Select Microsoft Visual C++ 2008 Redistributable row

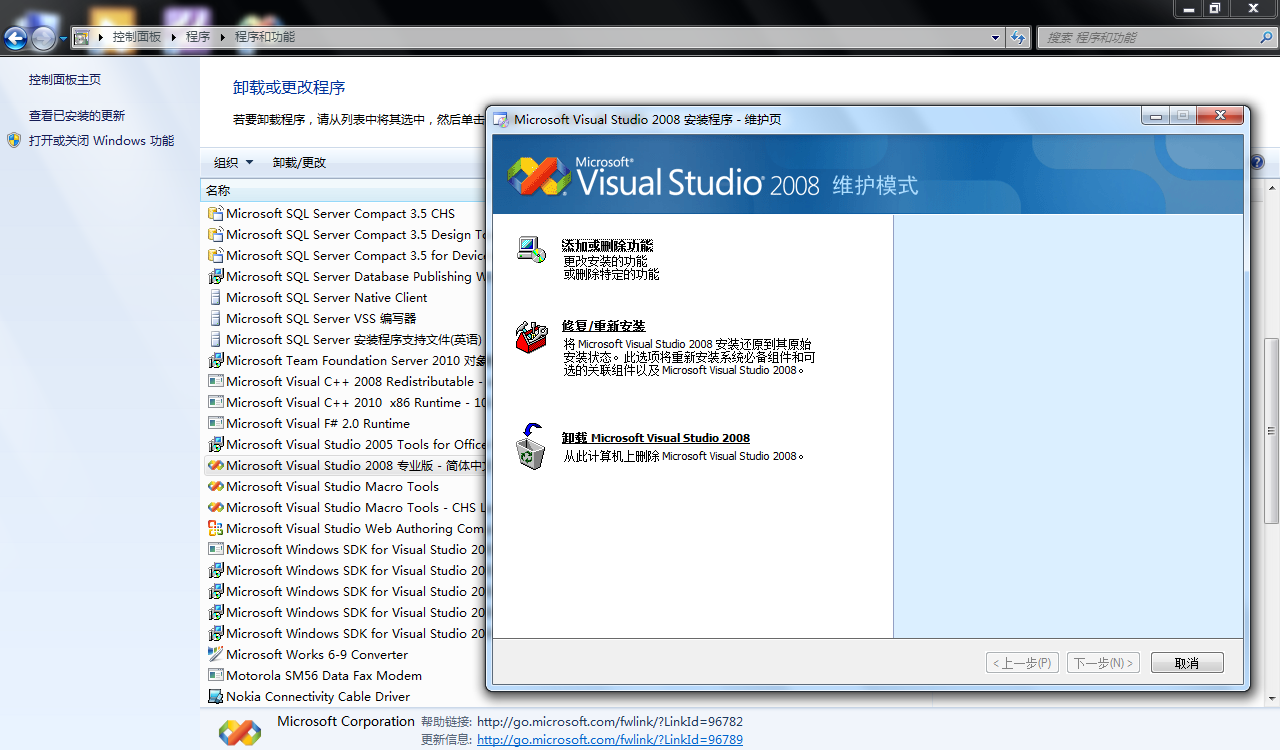(345, 381)
